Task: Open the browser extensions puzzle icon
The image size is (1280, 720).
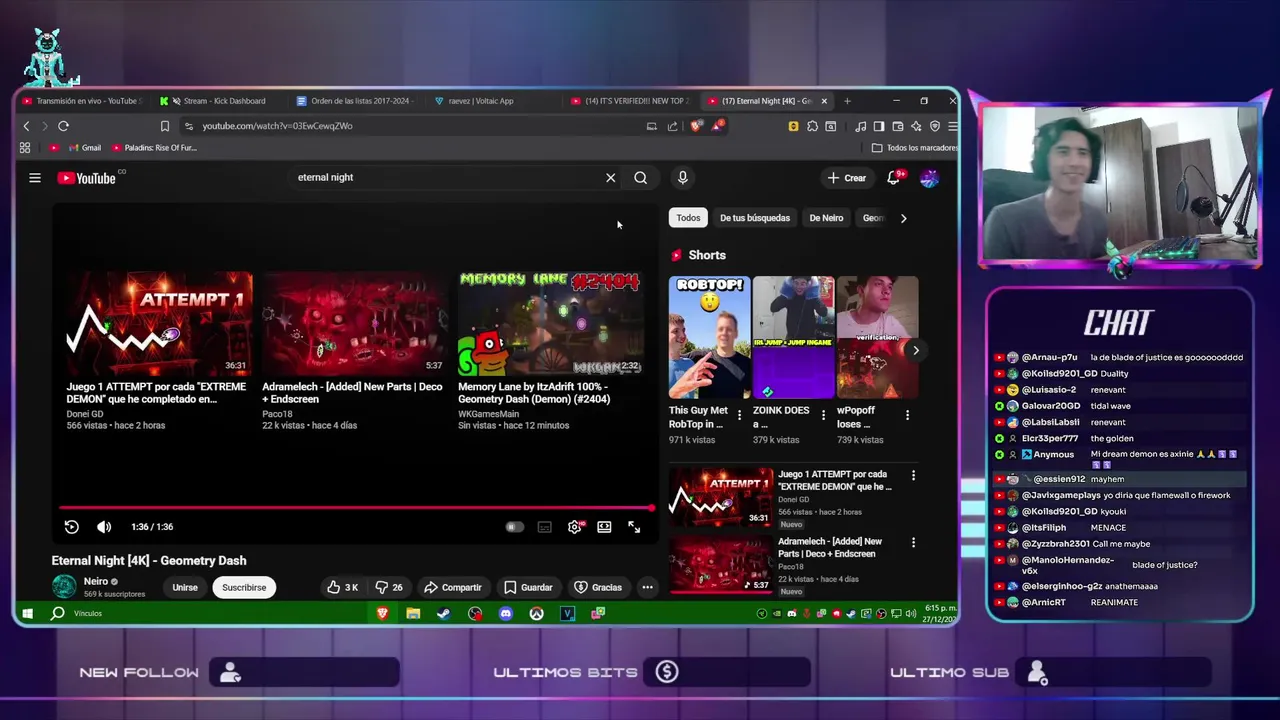Action: (x=812, y=126)
